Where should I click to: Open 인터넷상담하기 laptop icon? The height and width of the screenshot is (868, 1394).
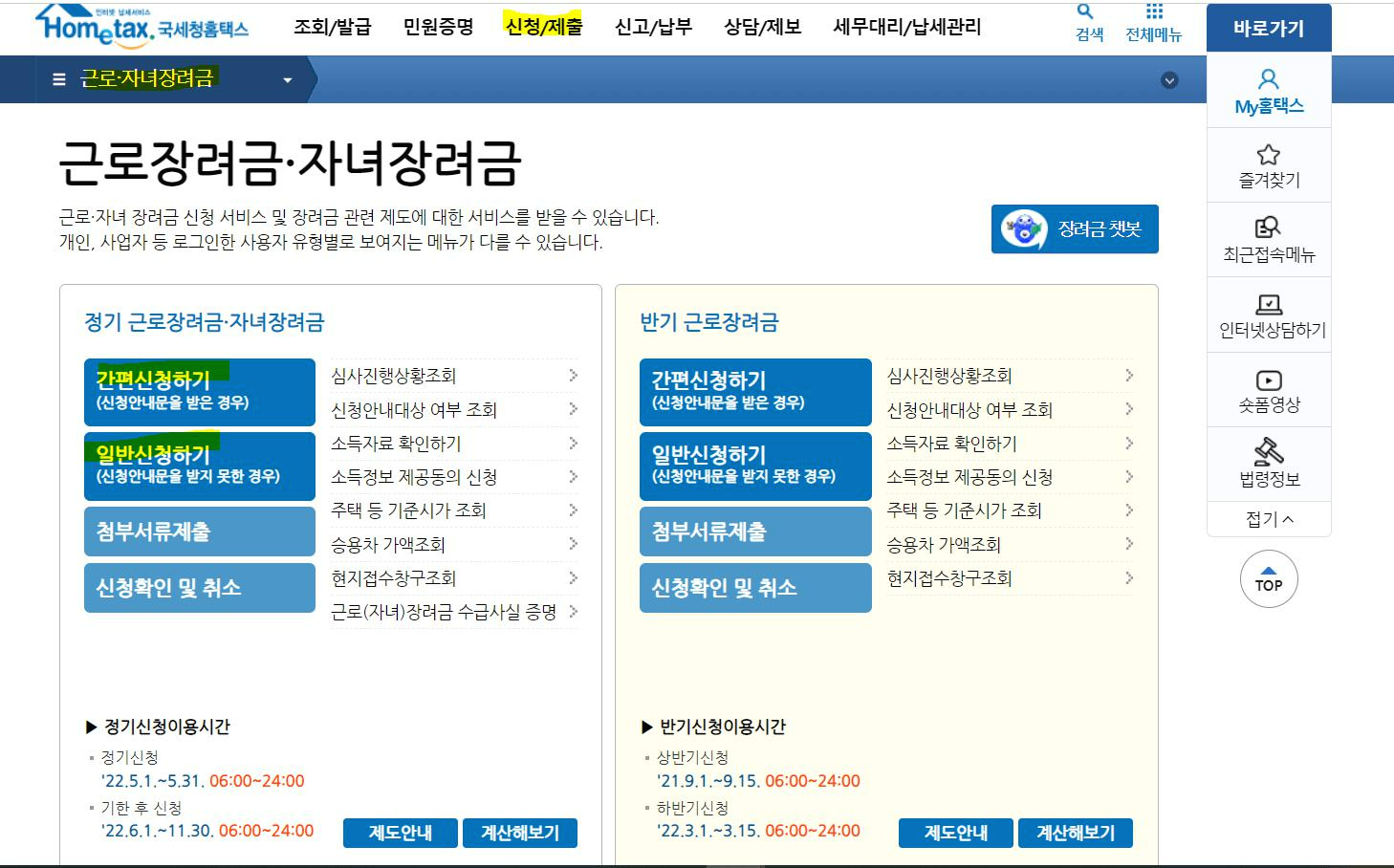tap(1269, 304)
